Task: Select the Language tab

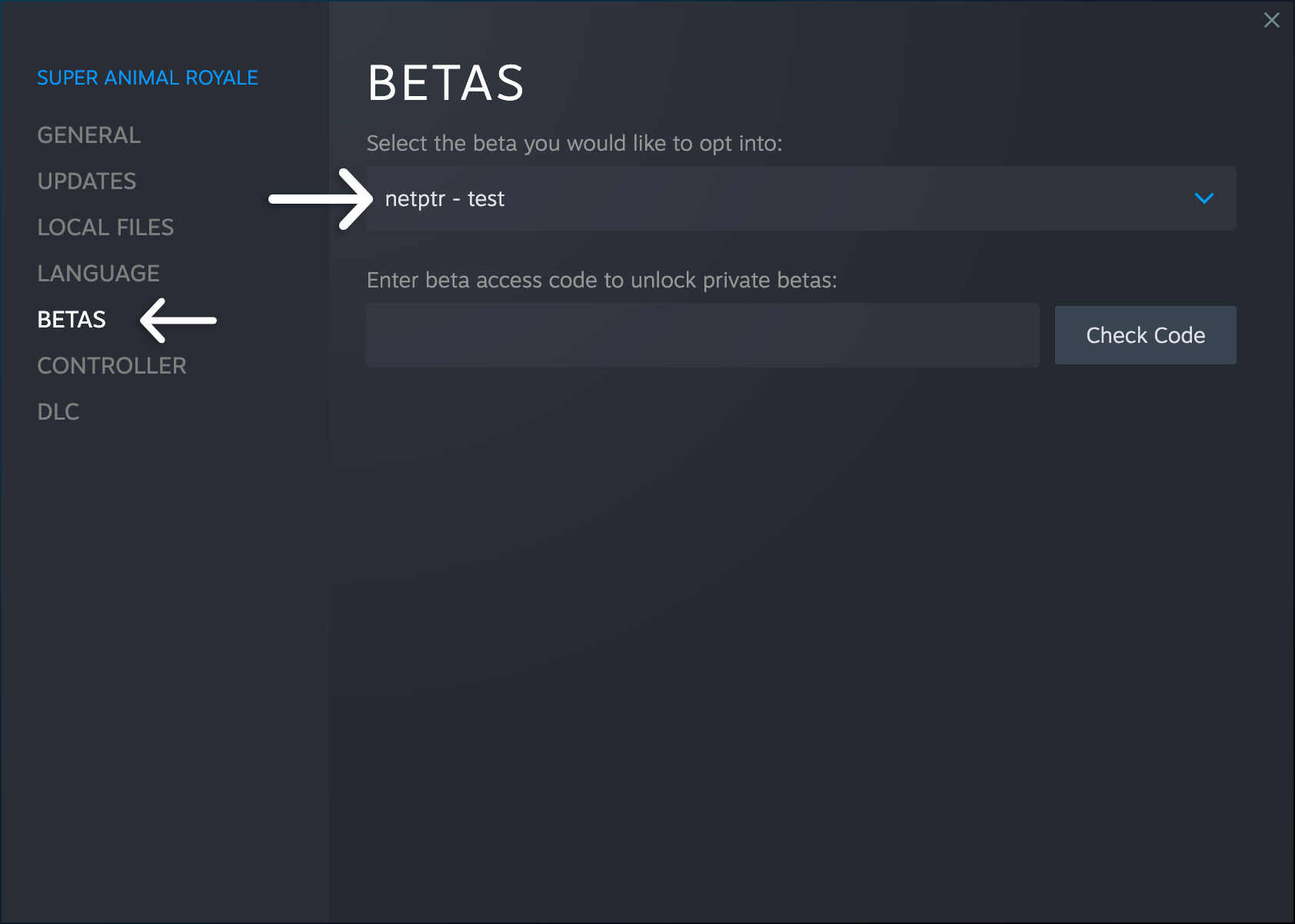Action: click(x=98, y=274)
